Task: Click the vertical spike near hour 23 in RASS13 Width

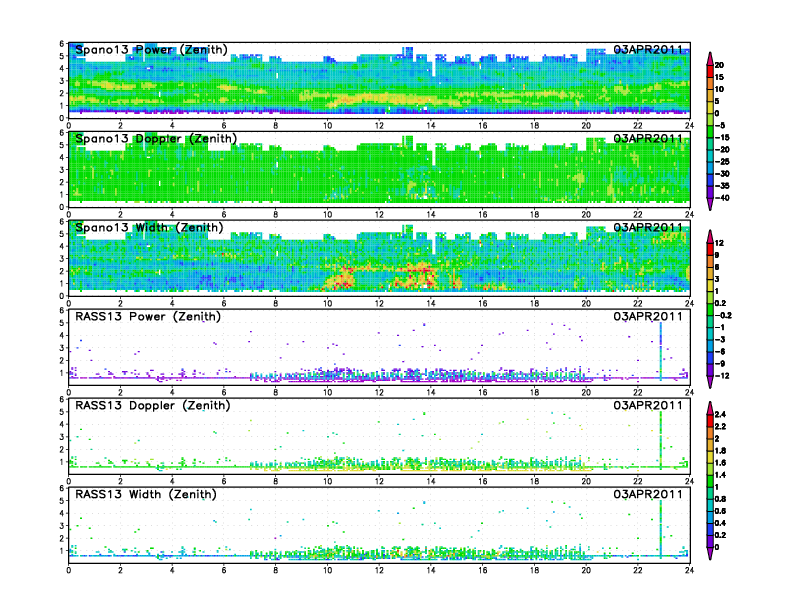Action: click(661, 529)
